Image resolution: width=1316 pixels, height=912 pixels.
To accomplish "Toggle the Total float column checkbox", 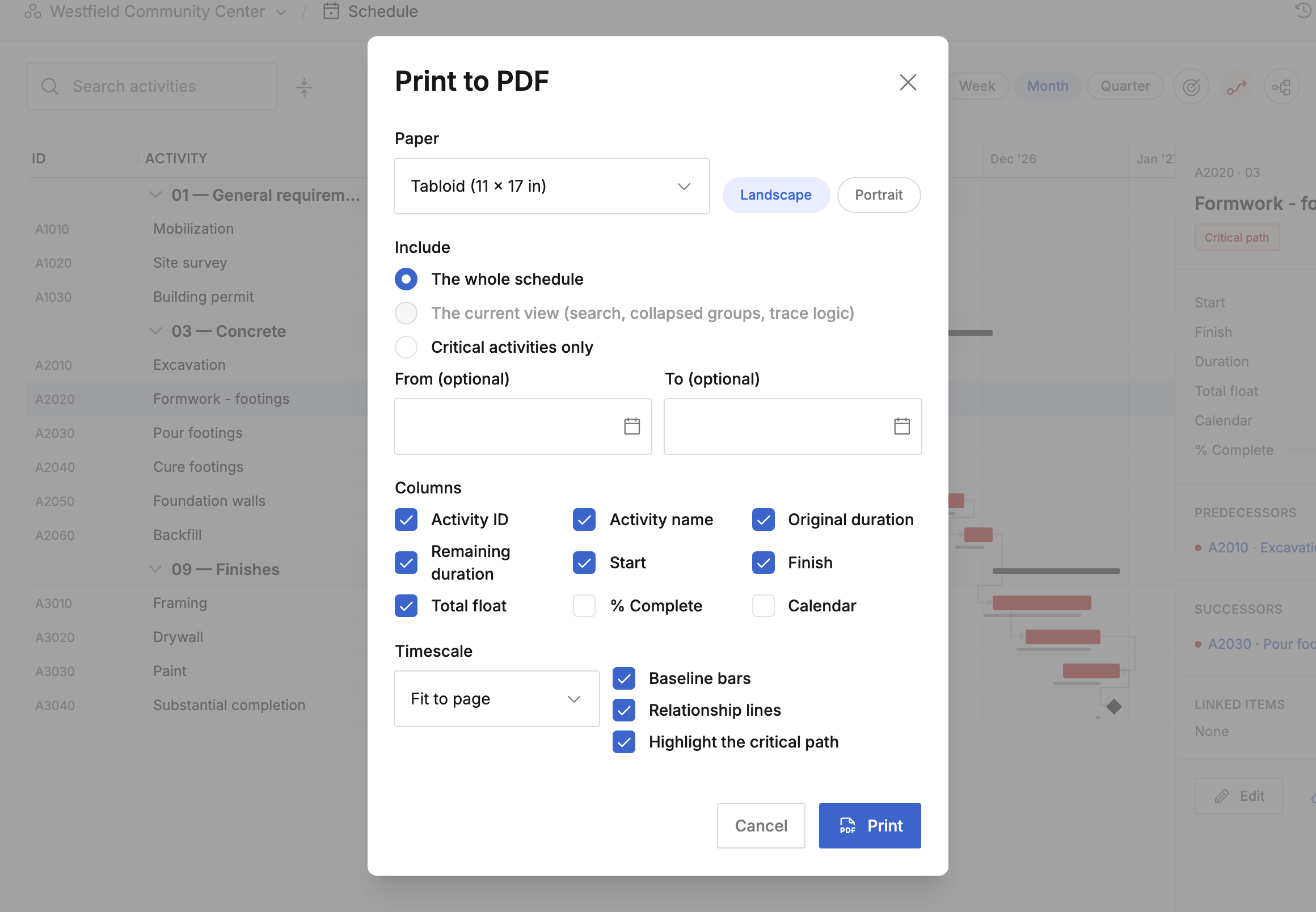I will click(406, 606).
